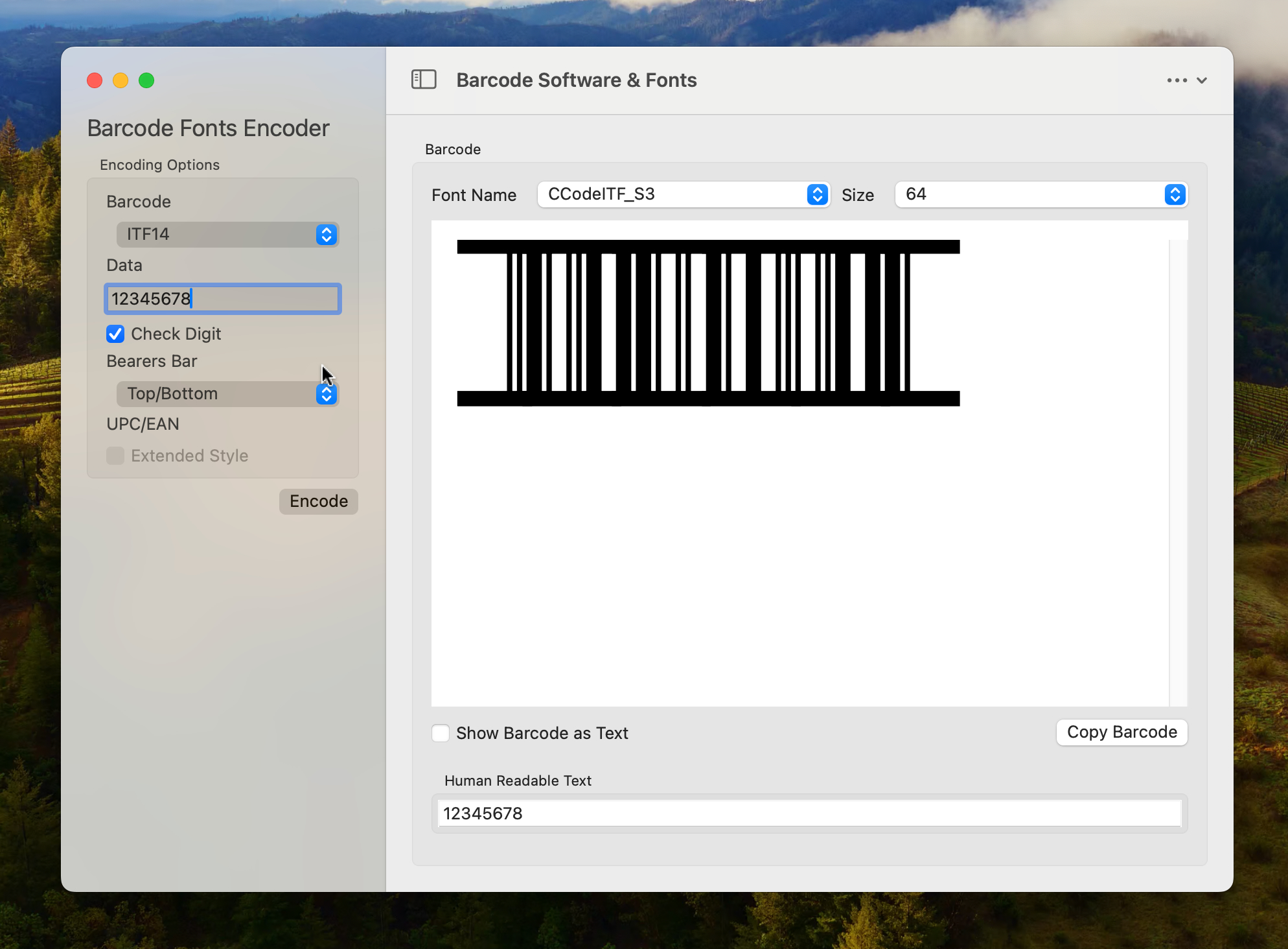Viewport: 1288px width, 949px height.
Task: Click the yellow minimize window button
Action: 121,80
